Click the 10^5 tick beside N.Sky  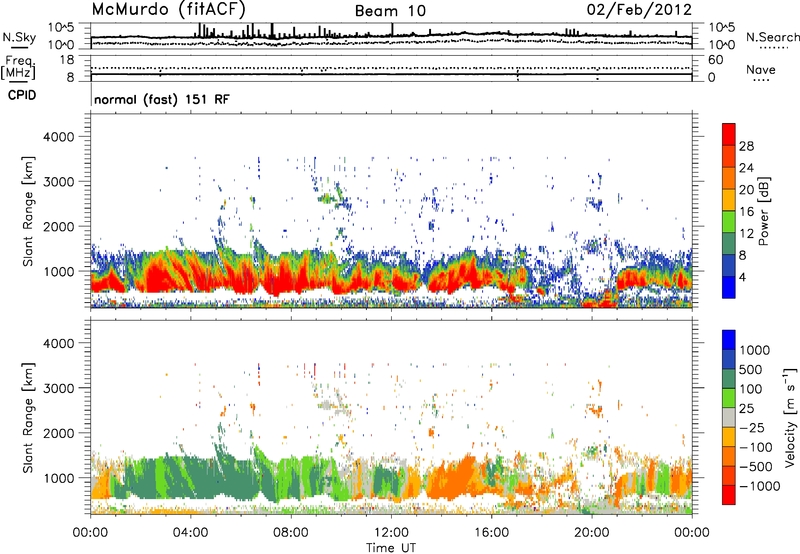tap(61, 27)
